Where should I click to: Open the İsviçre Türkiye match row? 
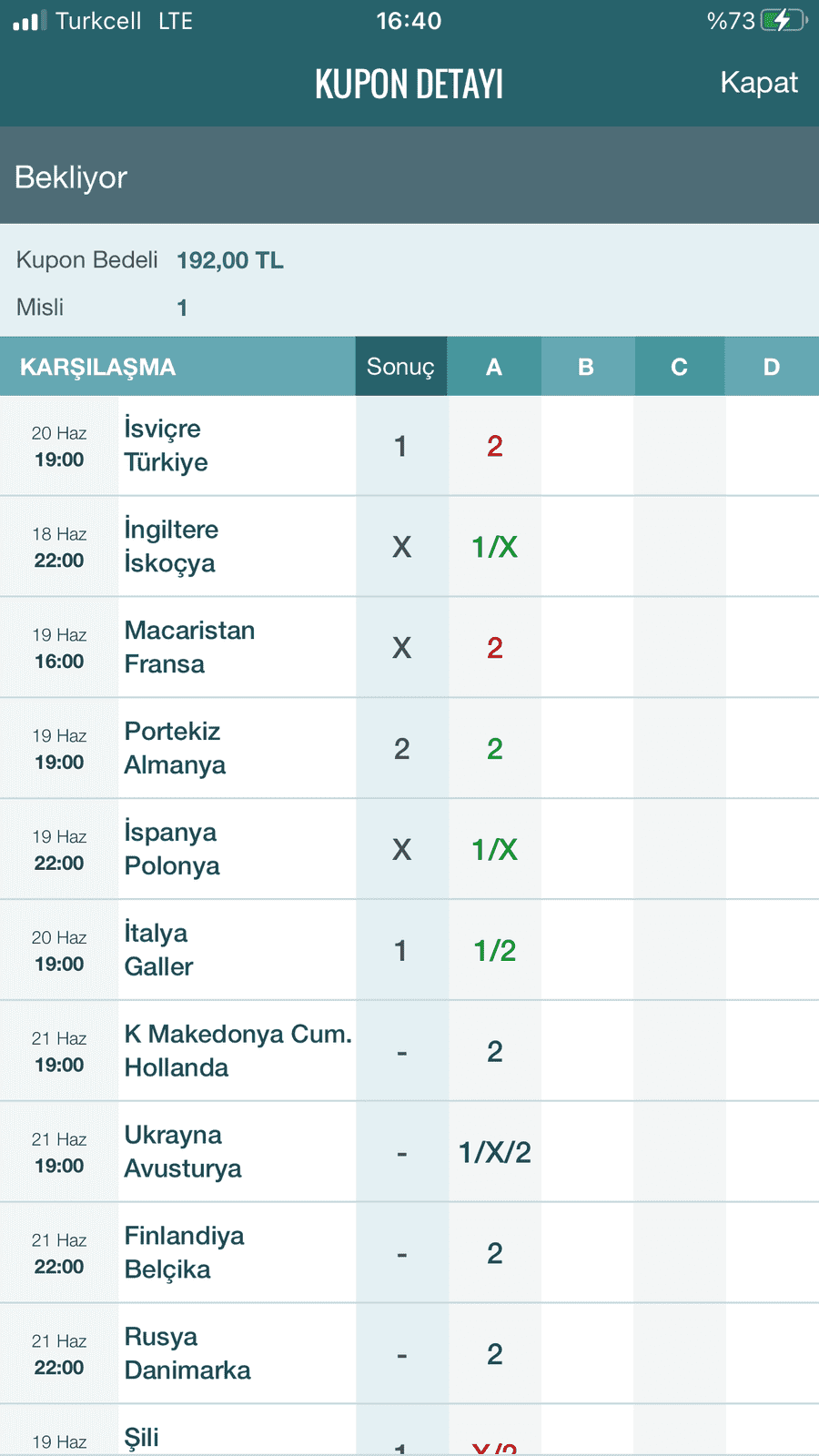(x=409, y=446)
